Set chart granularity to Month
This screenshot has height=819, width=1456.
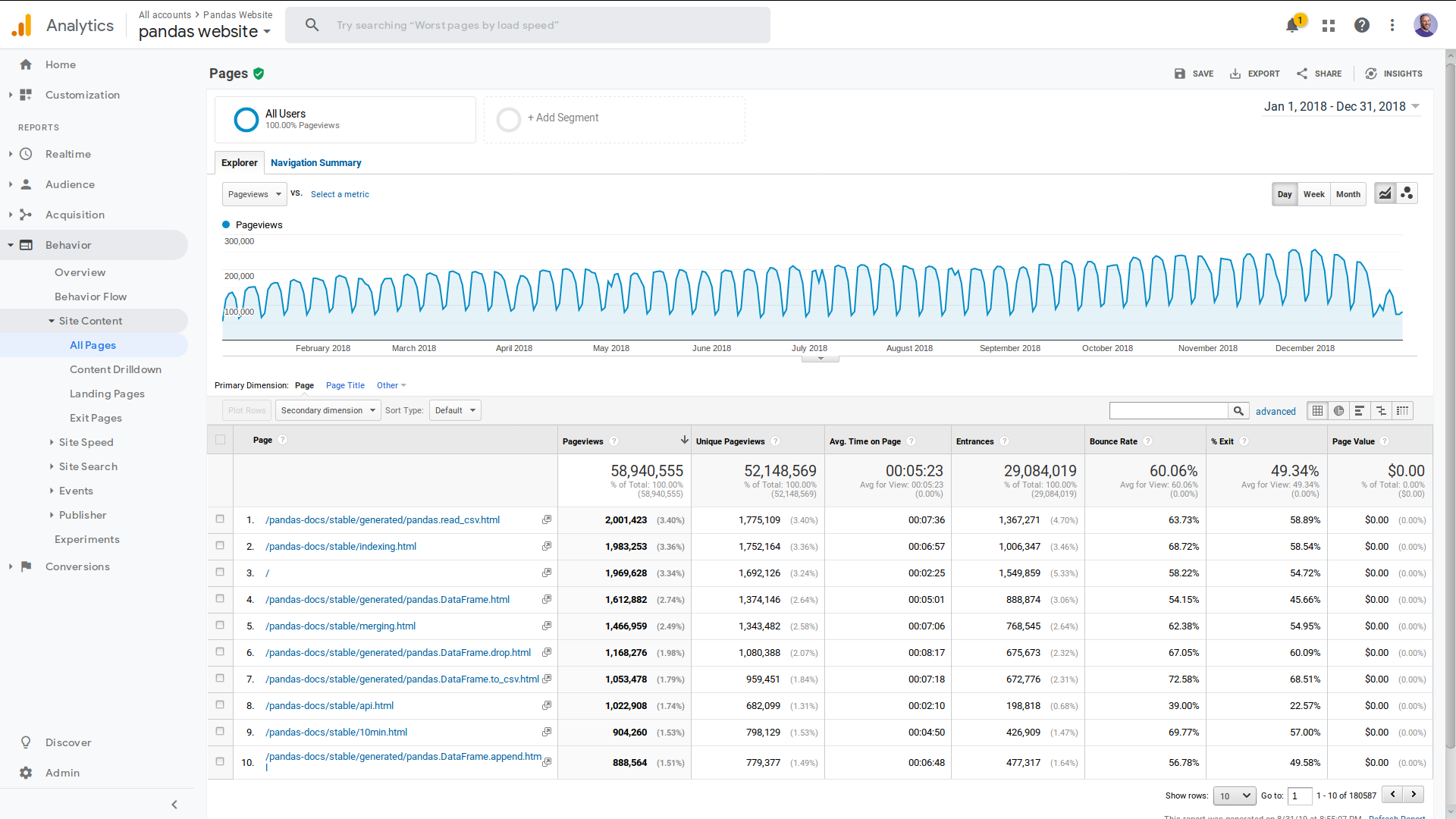tap(1348, 194)
